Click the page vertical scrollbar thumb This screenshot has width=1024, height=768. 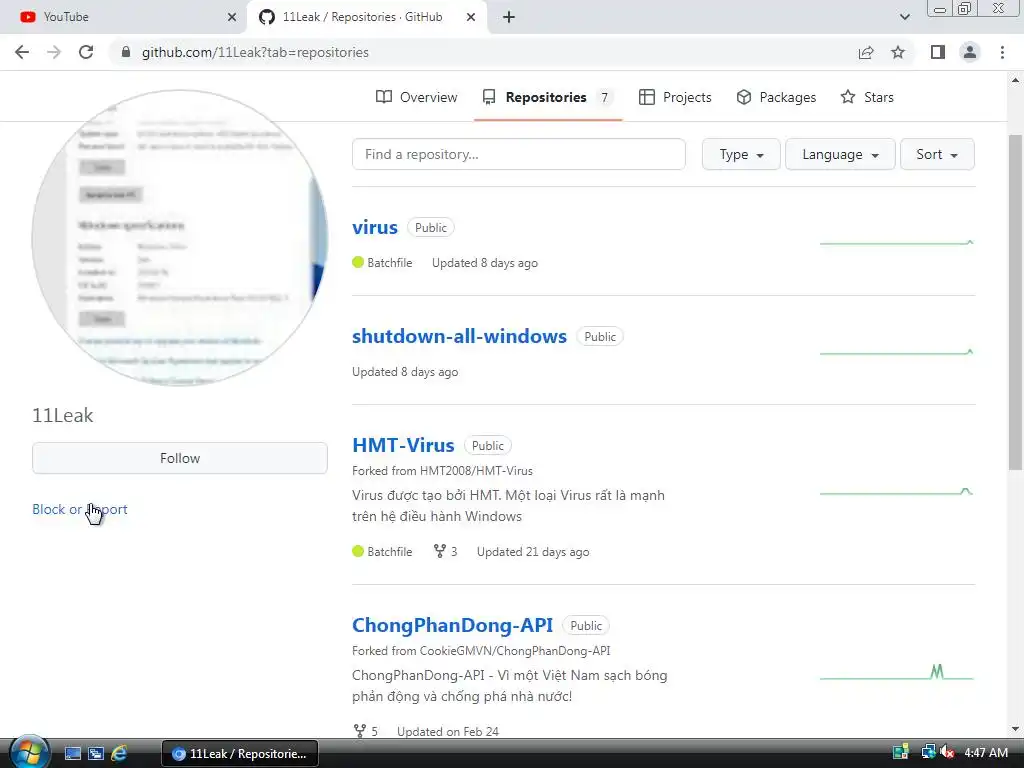[x=1015, y=302]
